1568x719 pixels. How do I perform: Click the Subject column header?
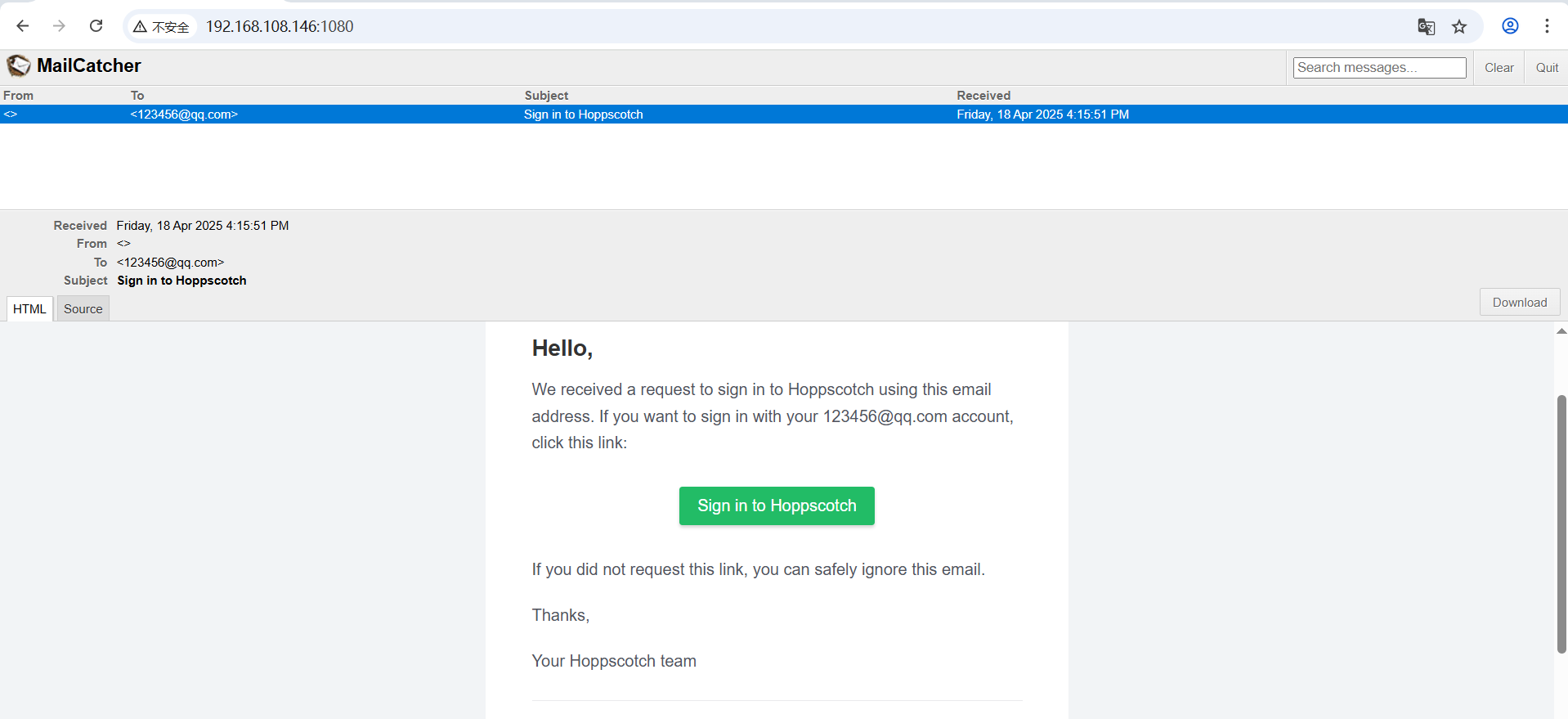(x=546, y=96)
